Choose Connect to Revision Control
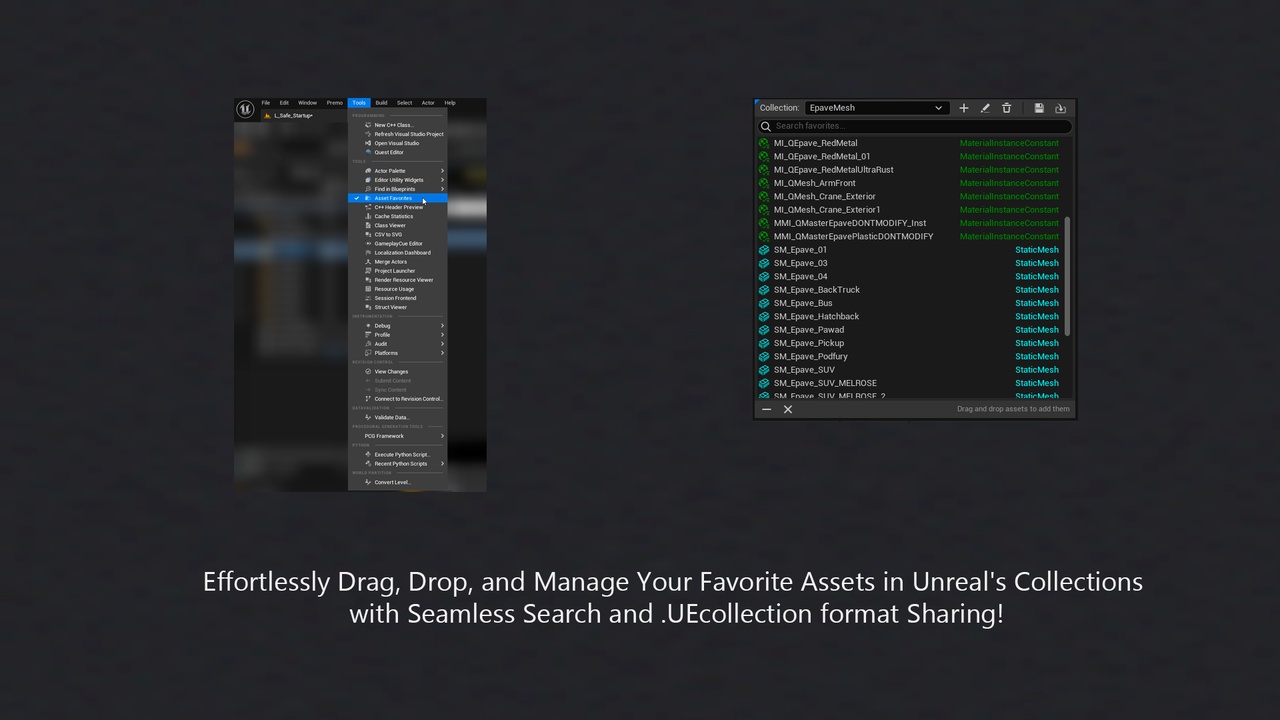The width and height of the screenshot is (1280, 720). pos(397,399)
